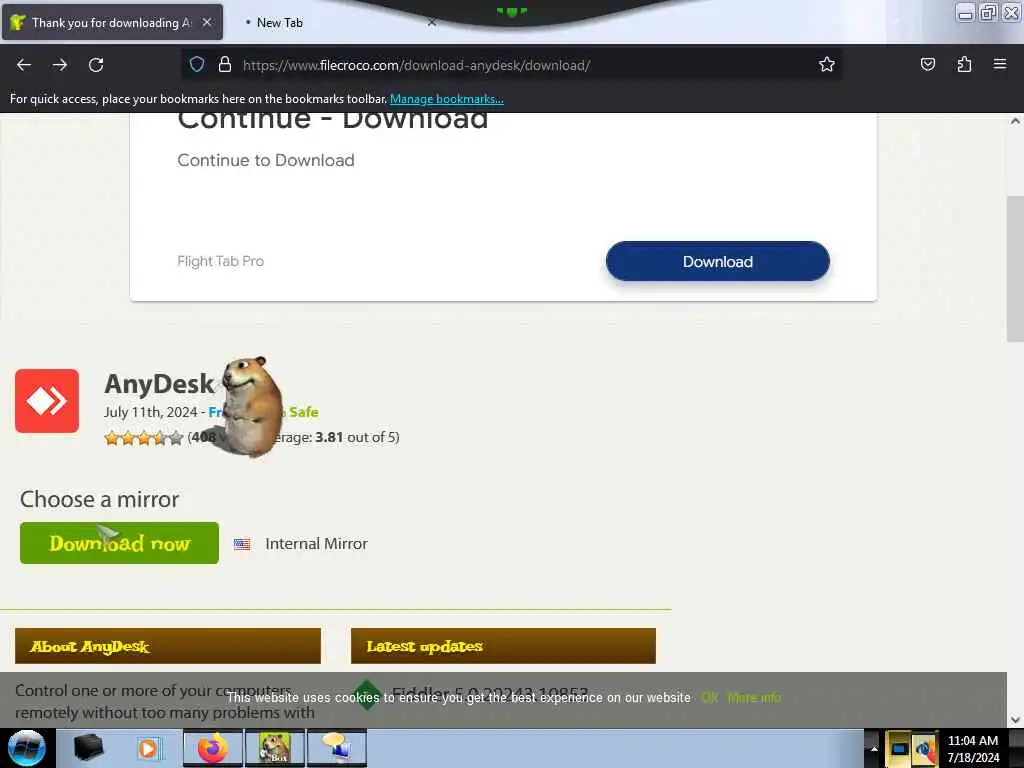
Task: Open the hamster Bot taskbar icon
Action: [x=274, y=748]
